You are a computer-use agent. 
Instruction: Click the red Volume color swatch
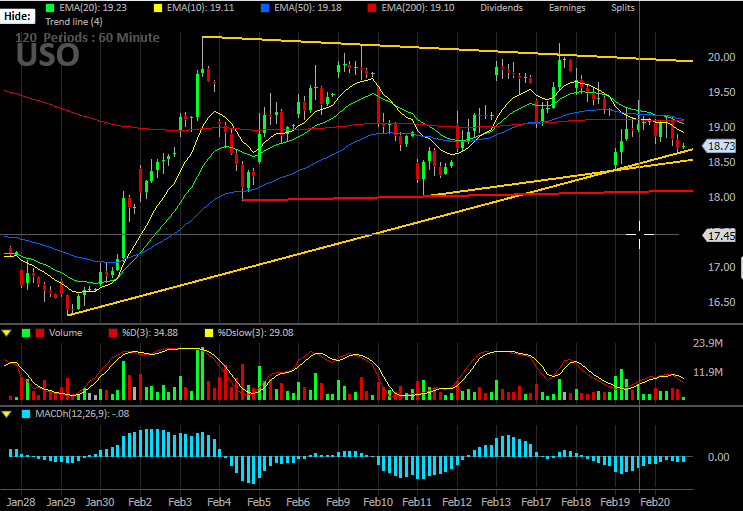(40, 333)
